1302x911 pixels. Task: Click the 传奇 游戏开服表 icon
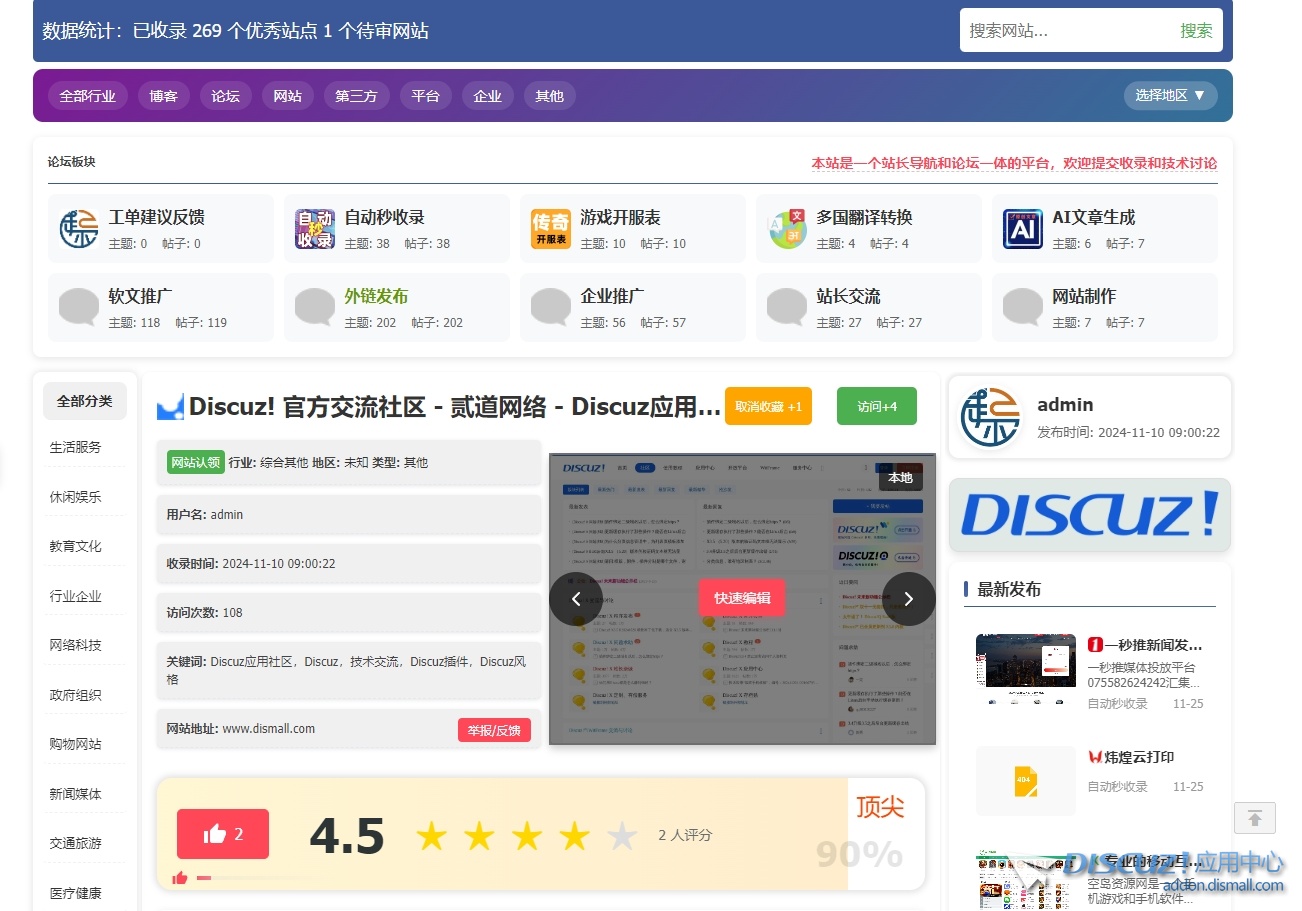coord(550,229)
